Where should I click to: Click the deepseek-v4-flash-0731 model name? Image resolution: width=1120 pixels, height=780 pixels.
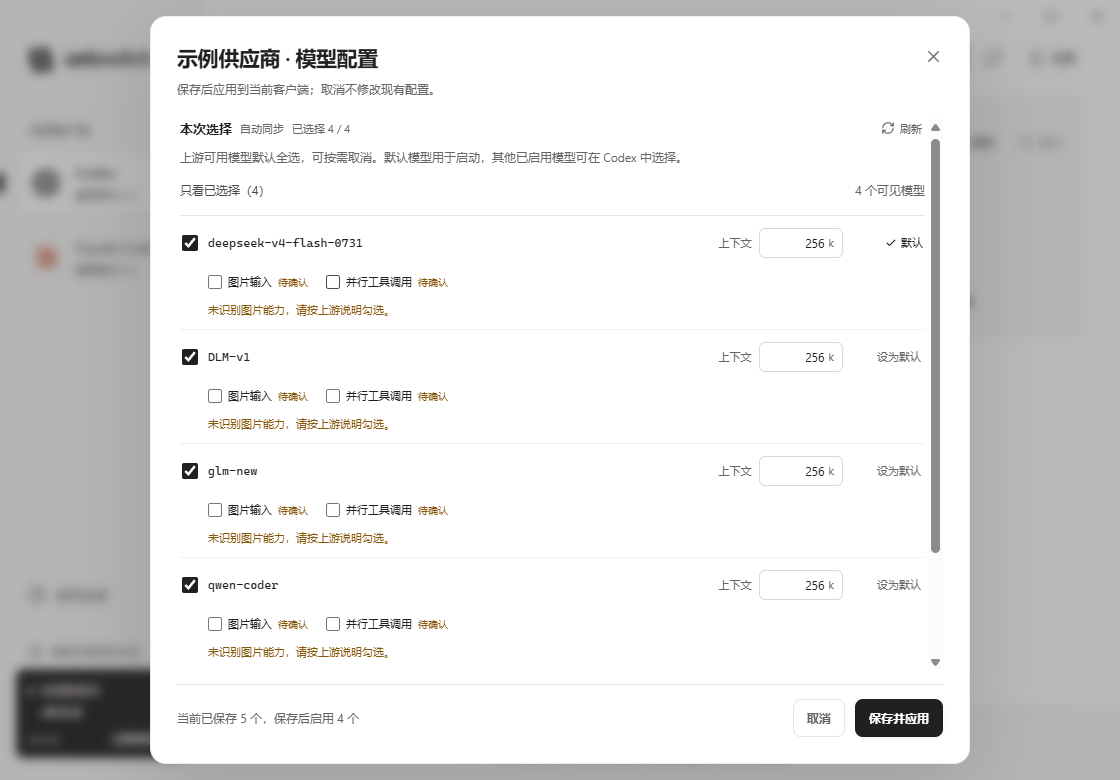tap(285, 243)
